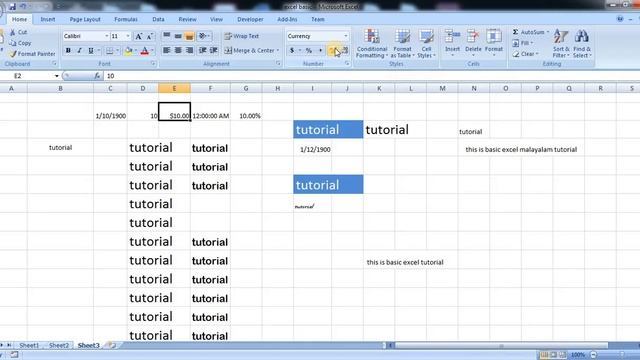
Task: Click the Insert Function fx button
Action: (x=97, y=76)
